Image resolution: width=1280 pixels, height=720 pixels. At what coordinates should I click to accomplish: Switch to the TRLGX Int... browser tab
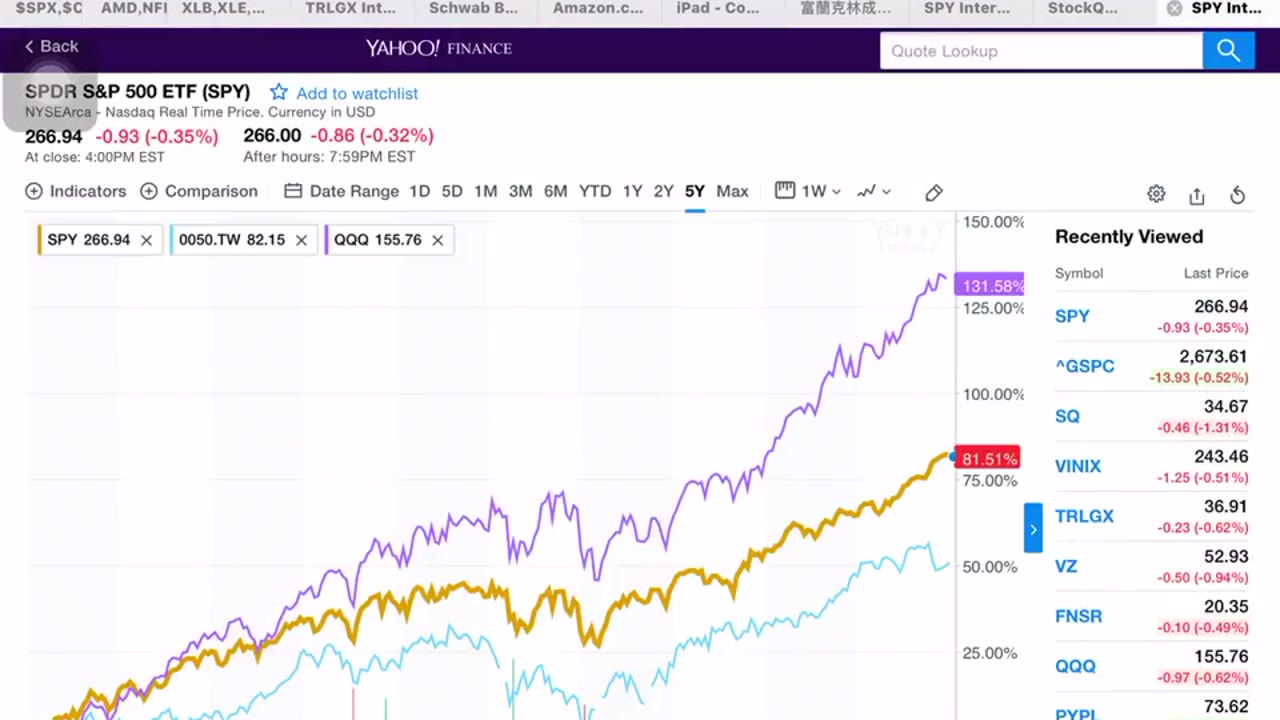350,8
